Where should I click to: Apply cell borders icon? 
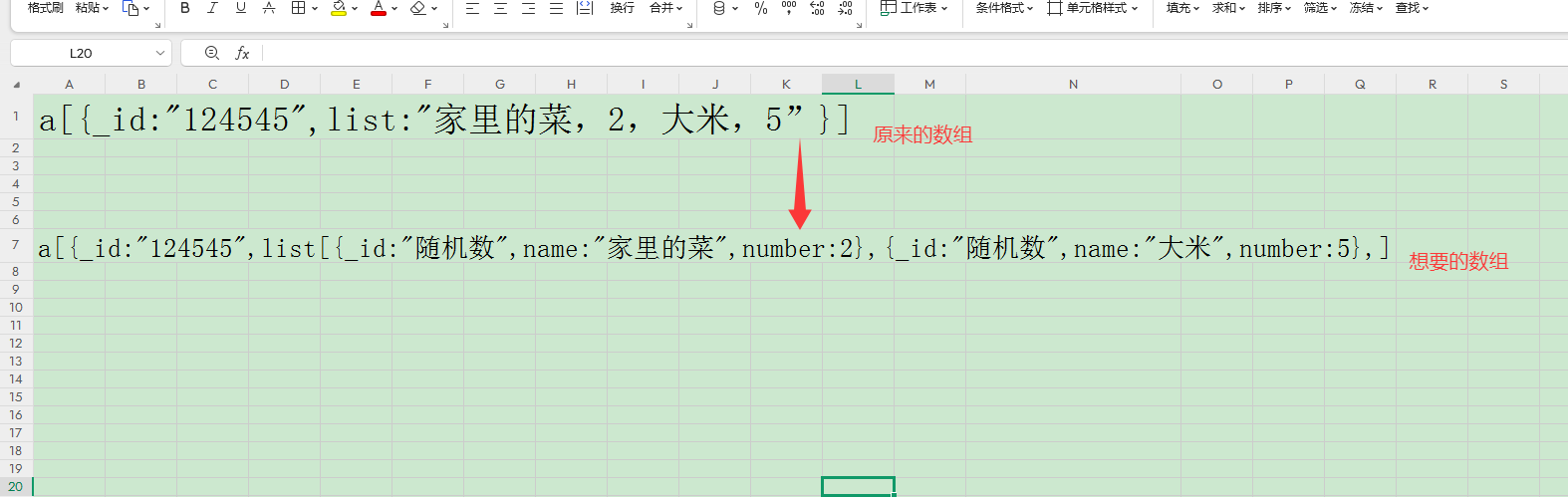click(298, 8)
